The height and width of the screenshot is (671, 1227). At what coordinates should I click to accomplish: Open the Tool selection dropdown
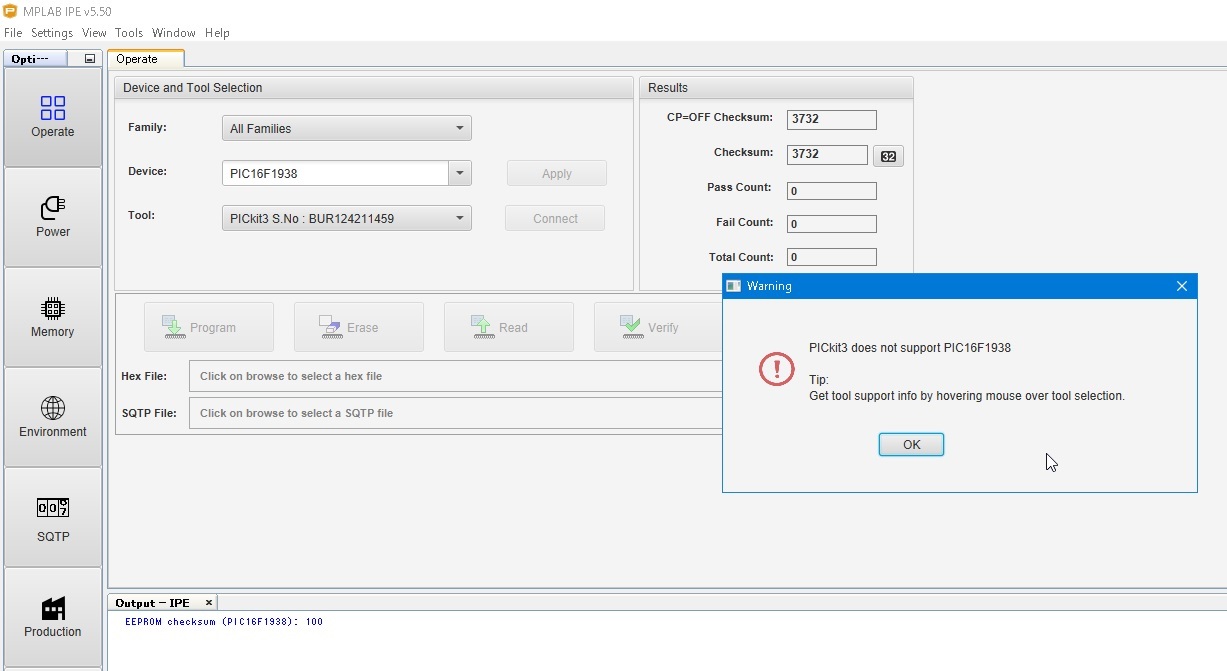pos(346,218)
